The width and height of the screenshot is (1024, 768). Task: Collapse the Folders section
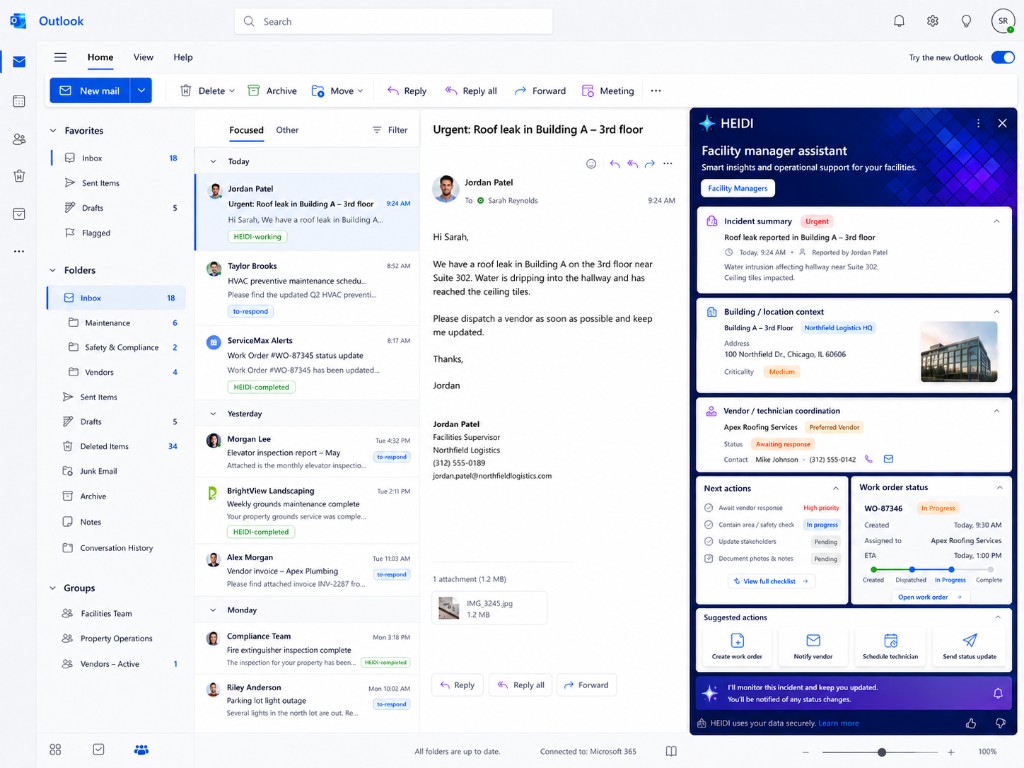coord(53,270)
